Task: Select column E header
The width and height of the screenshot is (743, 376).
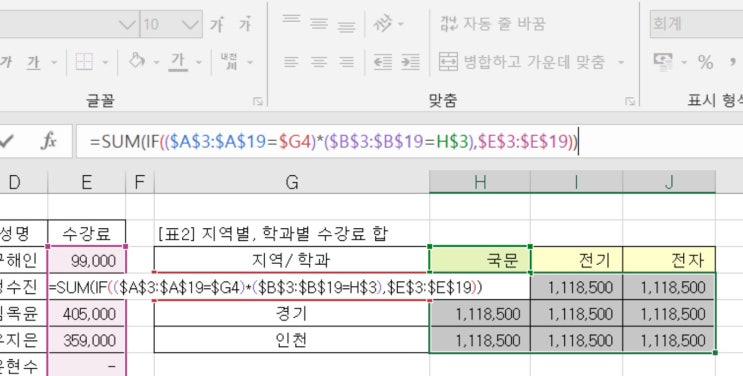Action: 87,182
